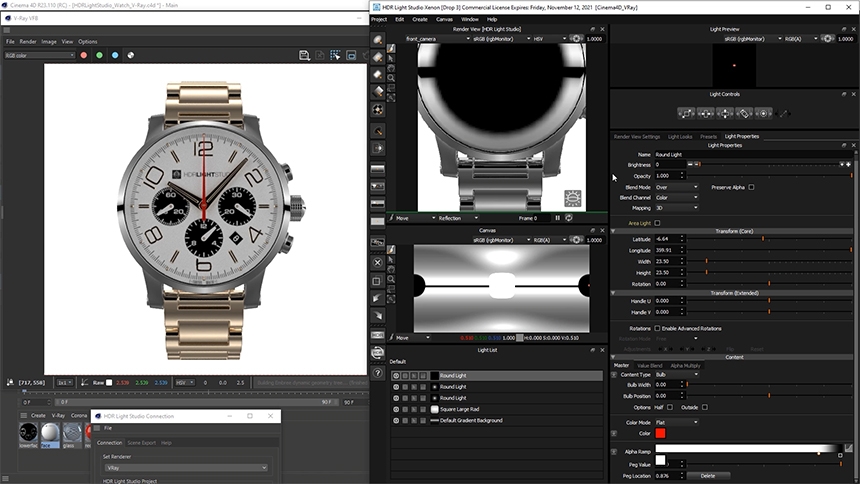Click the red Color swatch
This screenshot has height=484, width=860.
pos(660,434)
